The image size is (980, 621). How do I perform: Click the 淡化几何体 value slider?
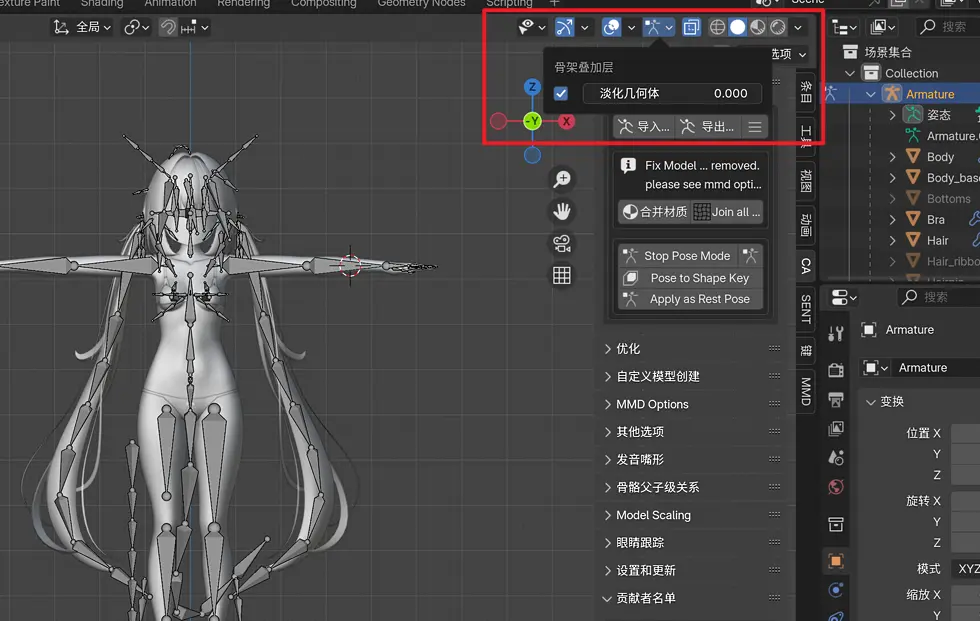point(672,94)
